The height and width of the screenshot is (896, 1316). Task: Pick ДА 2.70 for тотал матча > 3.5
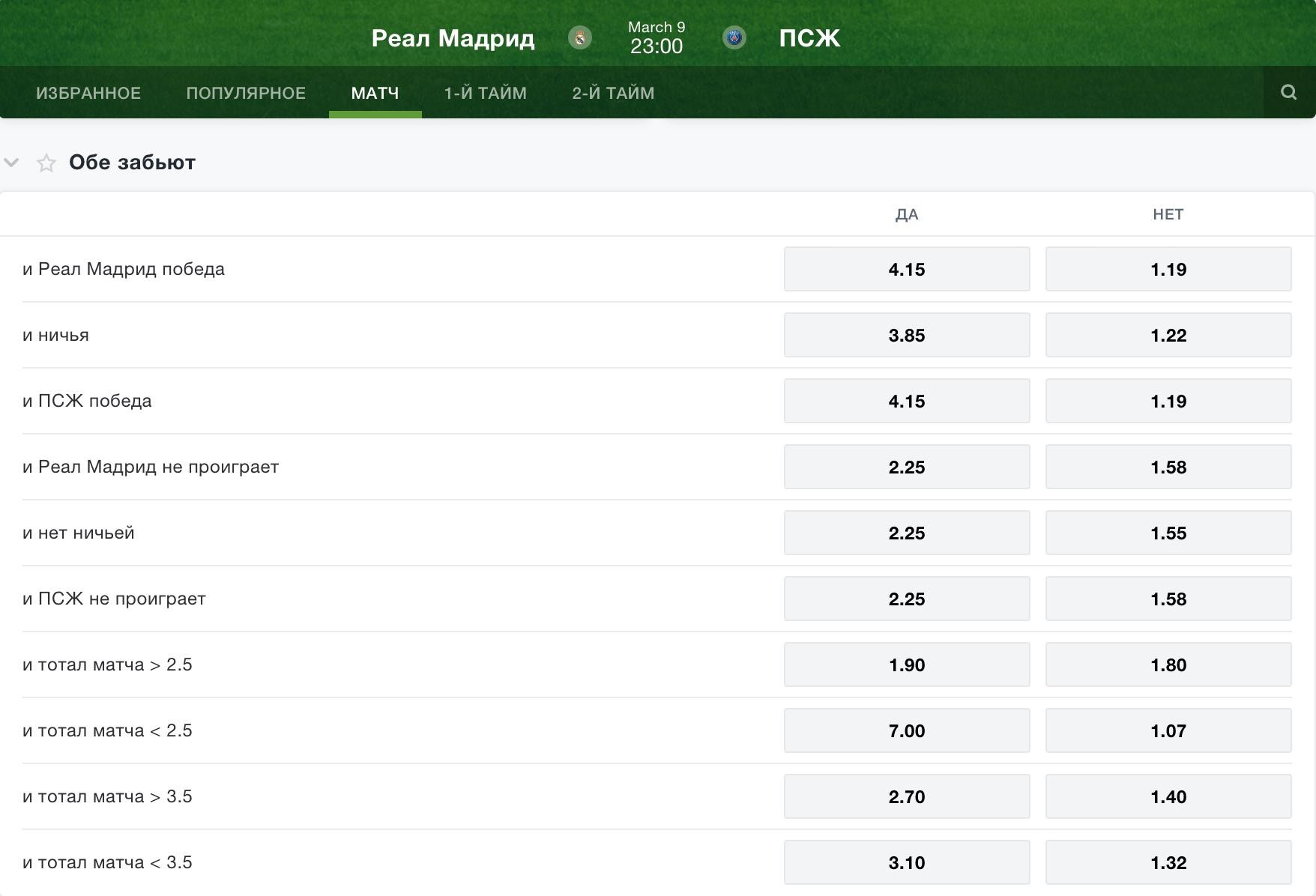coord(907,796)
